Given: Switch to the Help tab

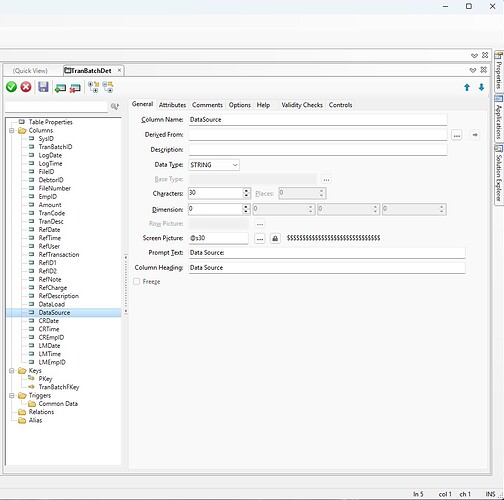Looking at the screenshot, I should click(x=263, y=105).
